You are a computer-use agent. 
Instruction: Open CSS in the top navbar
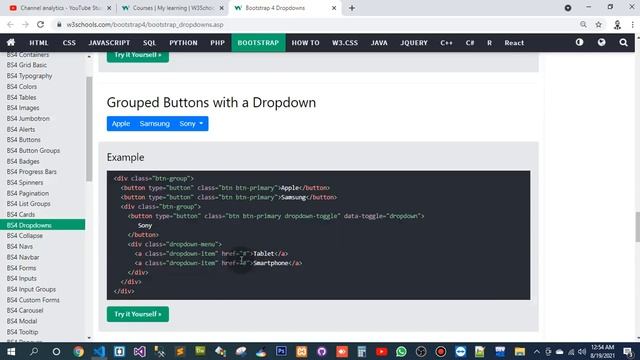tap(69, 42)
